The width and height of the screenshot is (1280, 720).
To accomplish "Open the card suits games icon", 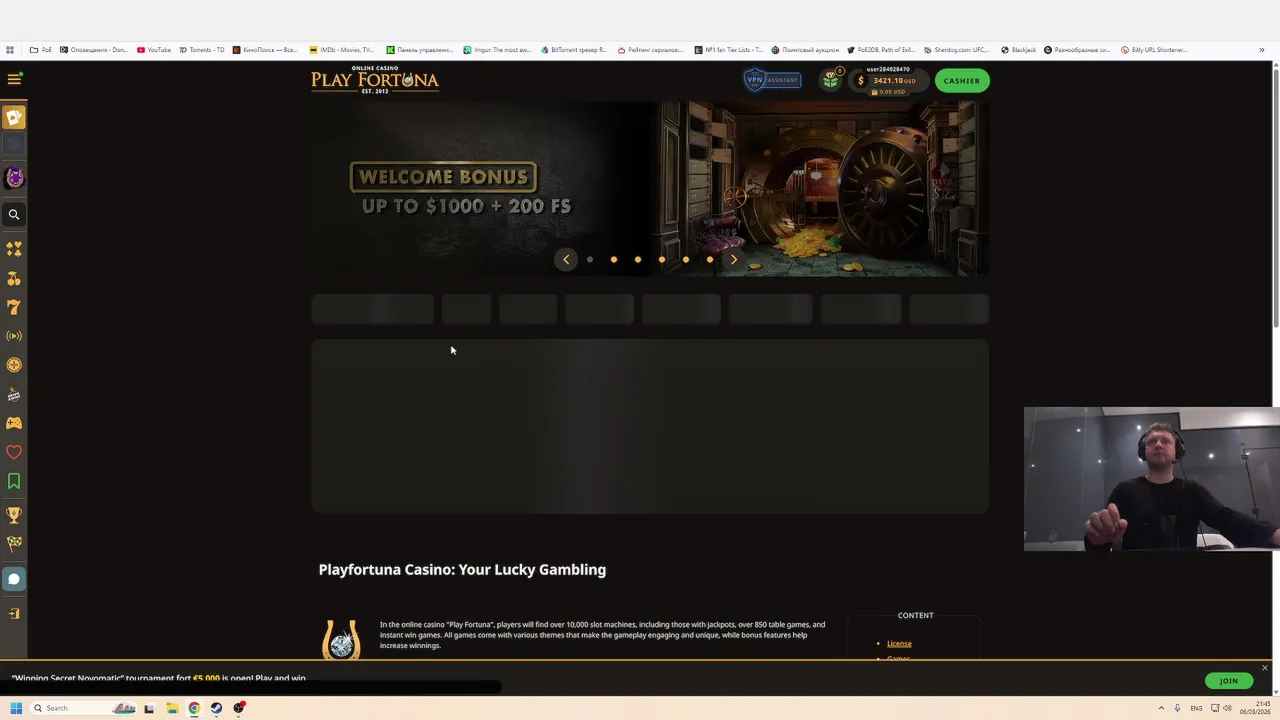I will (14, 249).
